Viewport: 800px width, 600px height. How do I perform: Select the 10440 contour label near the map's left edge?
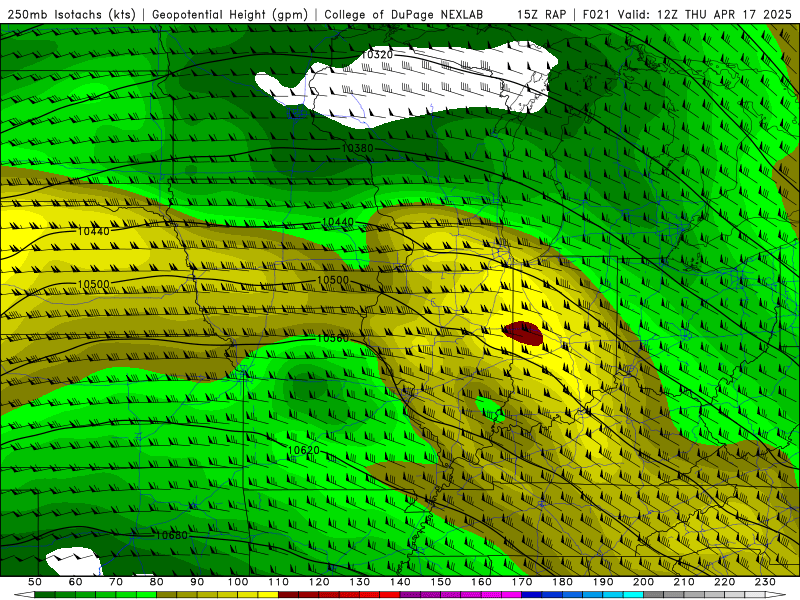[x=93, y=232]
